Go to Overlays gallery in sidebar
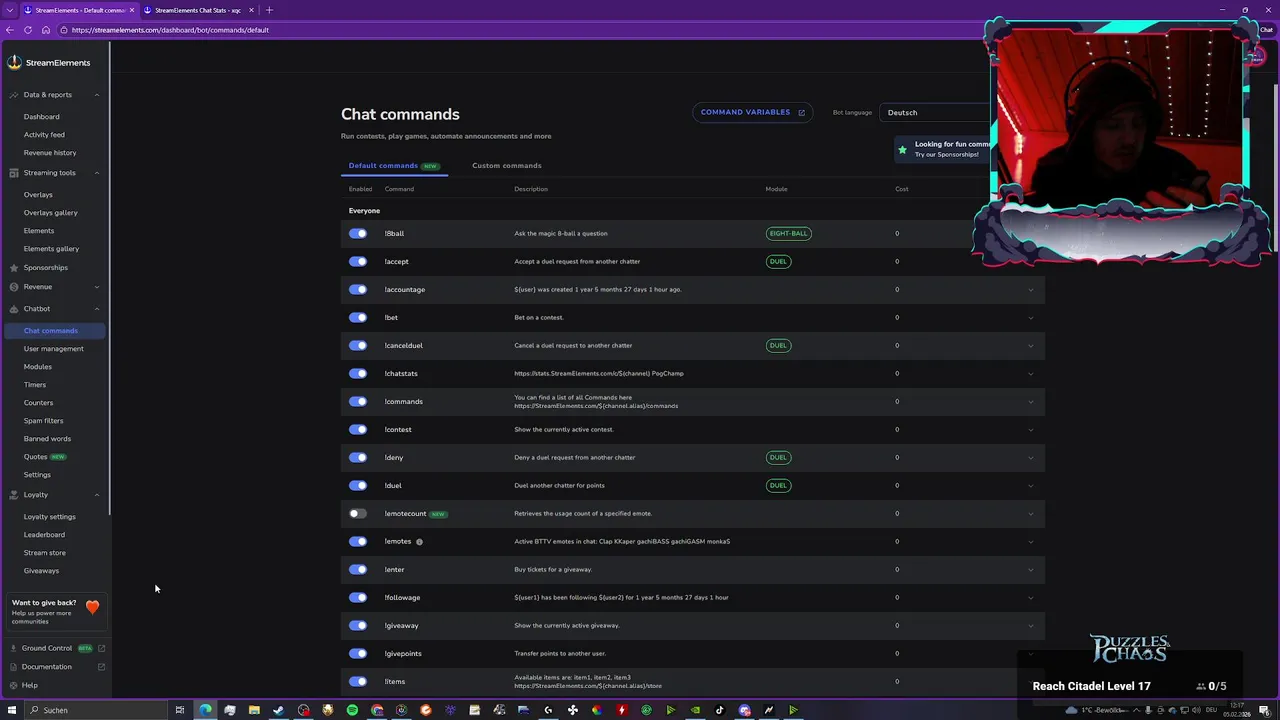 tap(50, 213)
